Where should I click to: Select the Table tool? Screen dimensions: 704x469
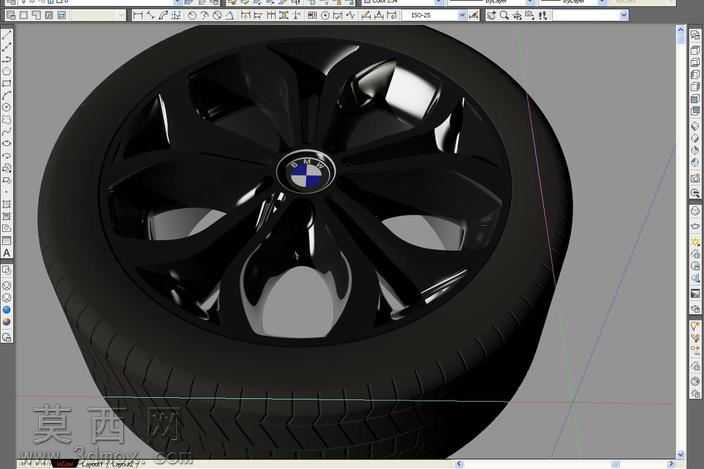pos(7,241)
